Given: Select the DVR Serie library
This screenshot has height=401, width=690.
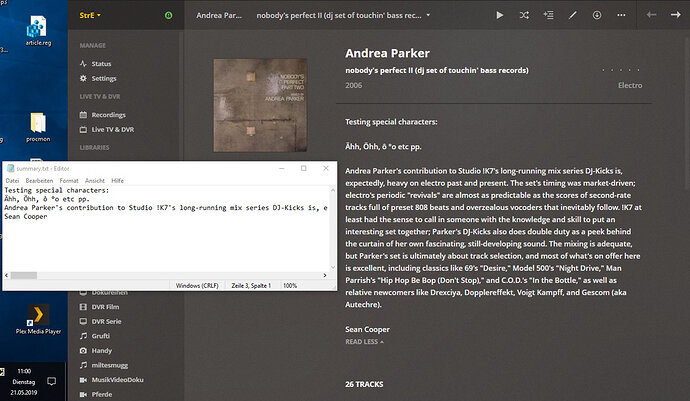Looking at the screenshot, I should [106, 321].
